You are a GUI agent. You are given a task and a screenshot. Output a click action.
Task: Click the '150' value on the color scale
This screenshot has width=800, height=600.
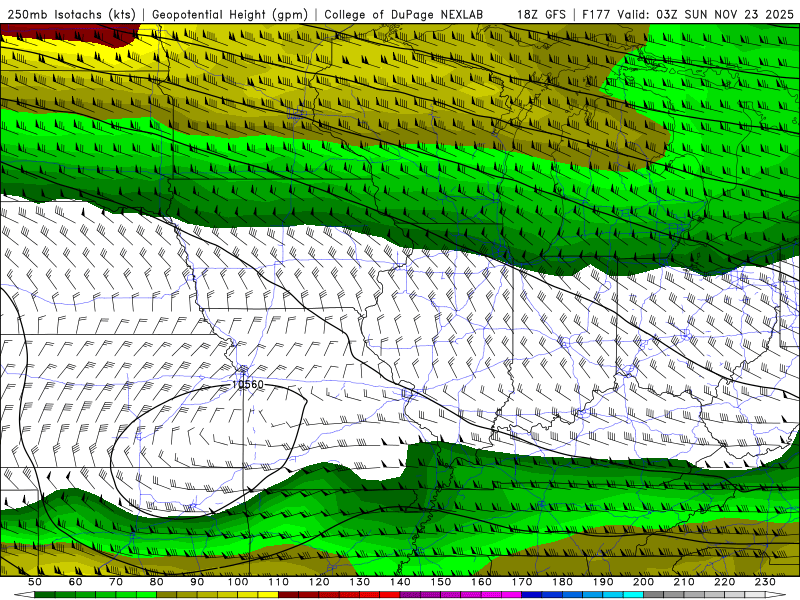(x=441, y=582)
